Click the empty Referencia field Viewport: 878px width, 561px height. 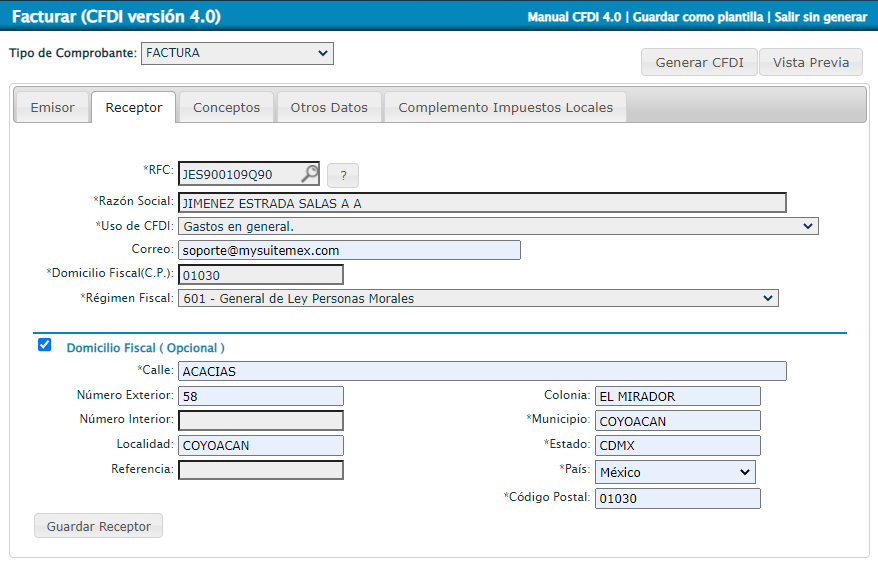tap(261, 470)
